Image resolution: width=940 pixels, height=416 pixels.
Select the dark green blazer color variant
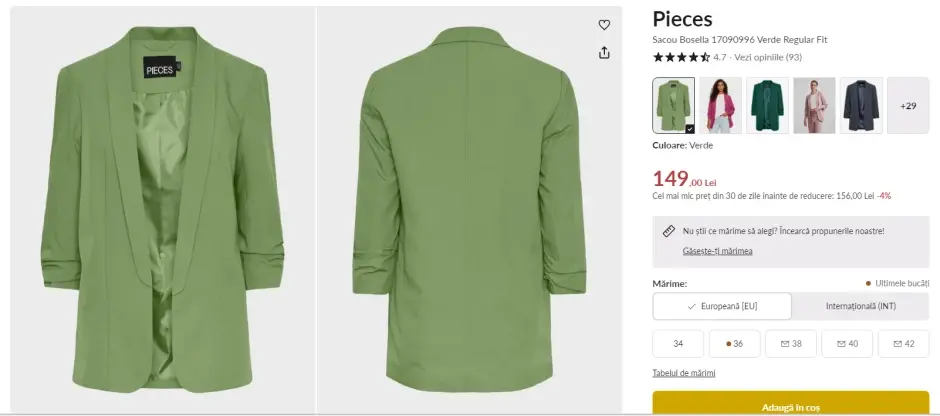coord(767,105)
